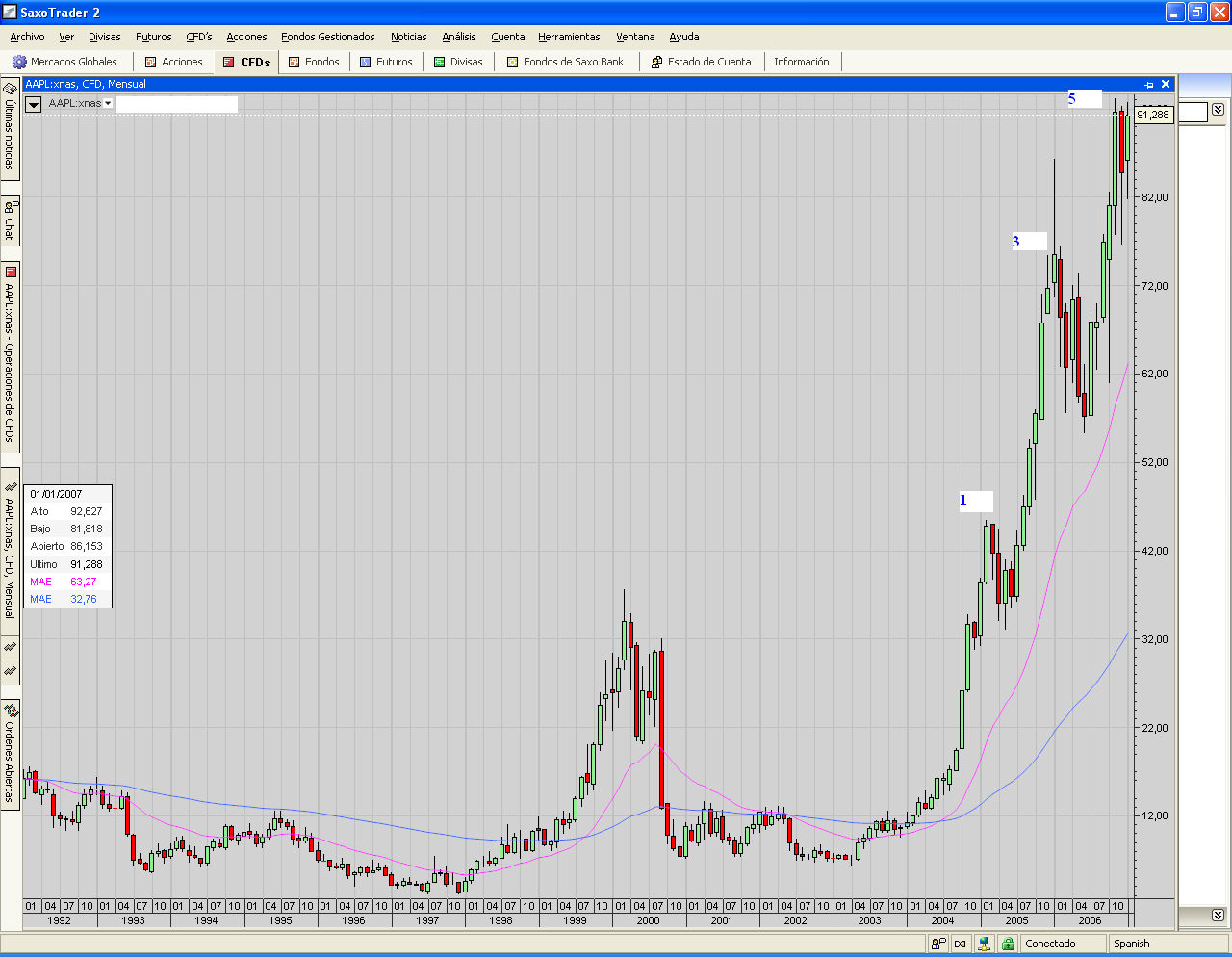Image resolution: width=1232 pixels, height=957 pixels.
Task: Click the Bajo 81,818 value
Action: 86,529
